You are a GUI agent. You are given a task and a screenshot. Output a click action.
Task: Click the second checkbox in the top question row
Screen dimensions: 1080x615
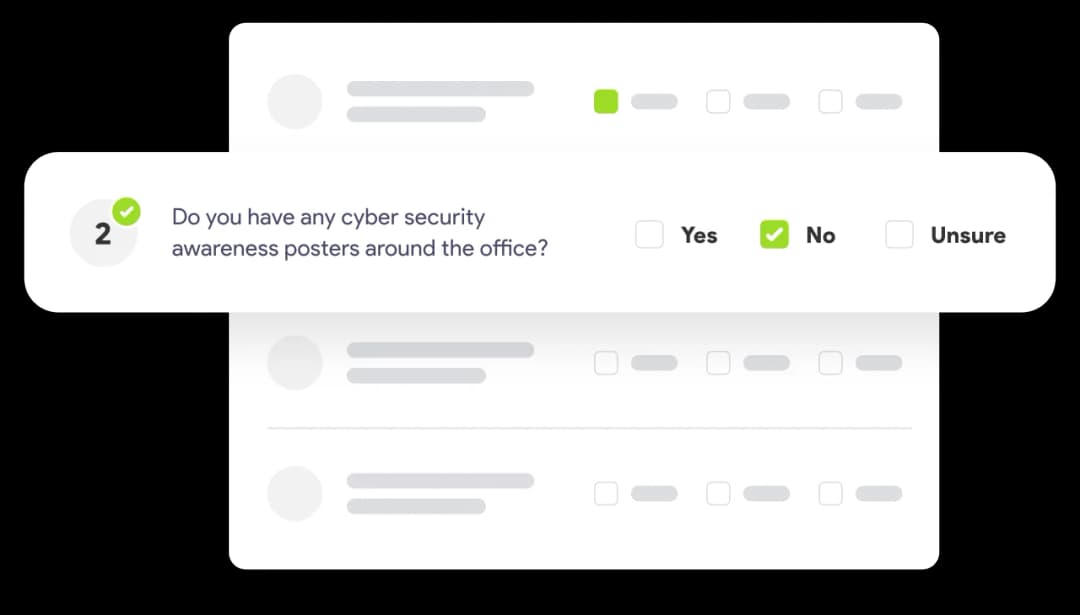[x=718, y=101]
